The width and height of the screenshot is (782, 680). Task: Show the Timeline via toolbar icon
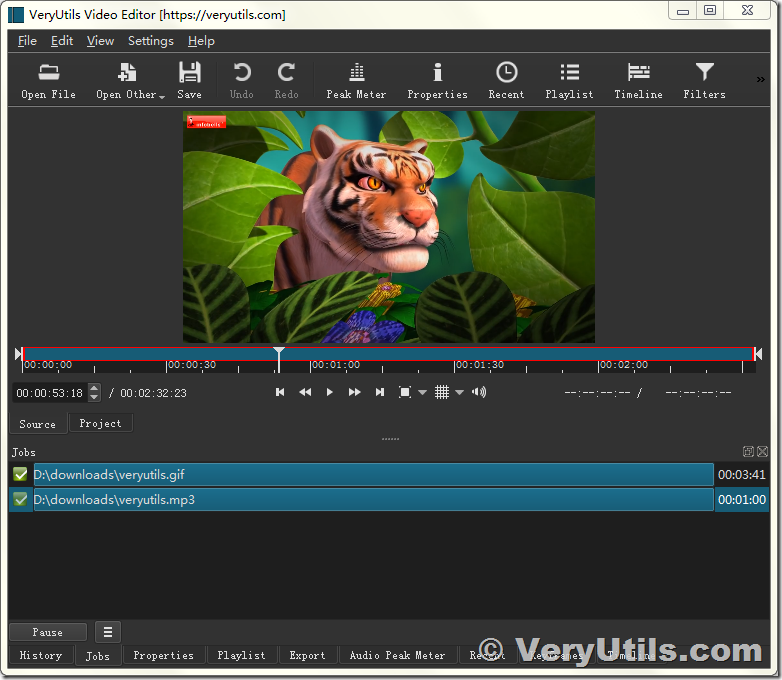(x=638, y=81)
